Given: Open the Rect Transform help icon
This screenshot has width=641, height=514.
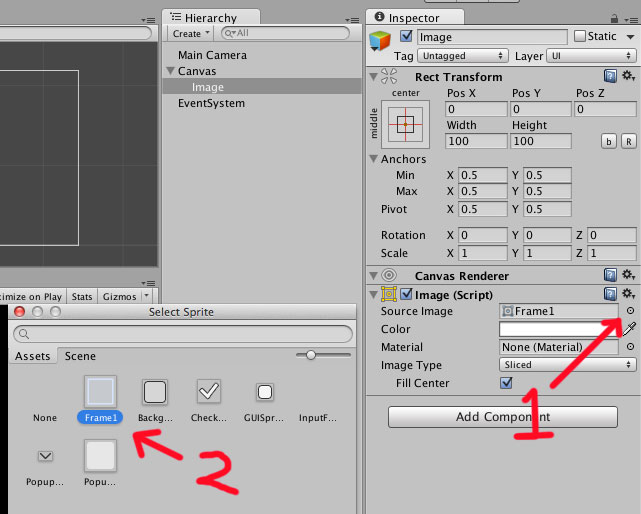Looking at the screenshot, I should [610, 76].
